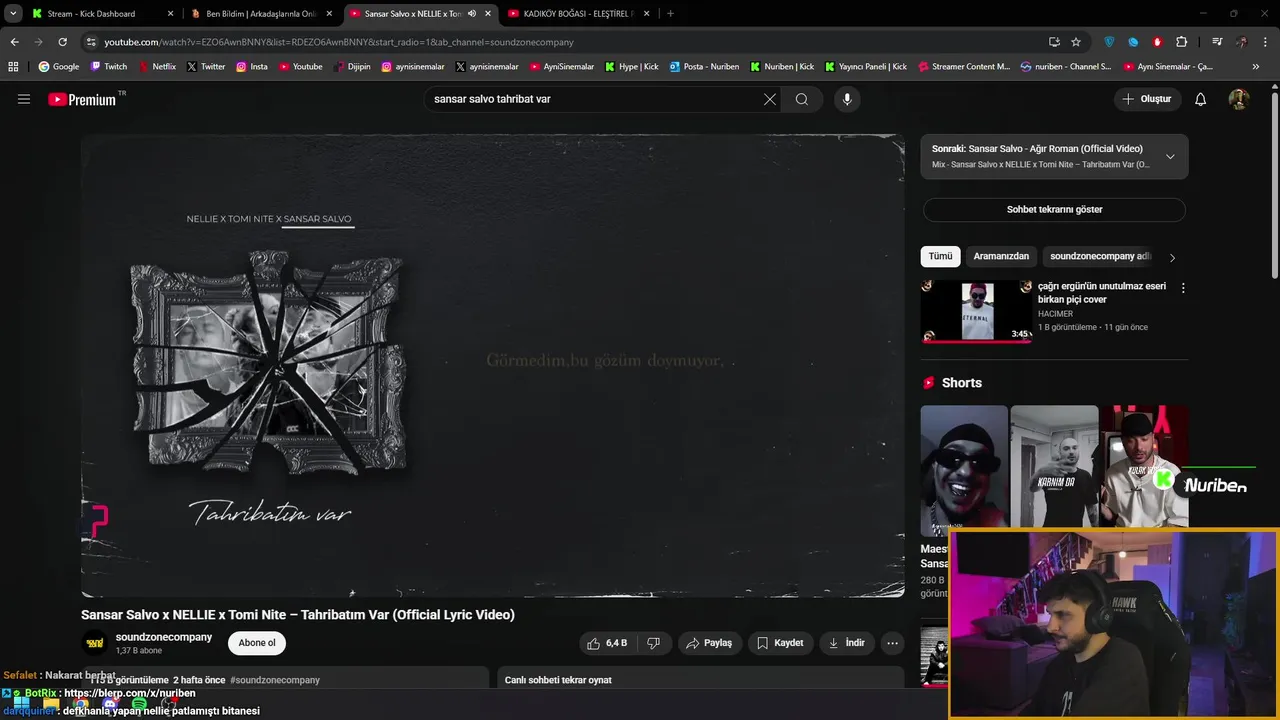Click the #soundzonecompany hashtag in description
This screenshot has height=720, width=1280.
(275, 680)
